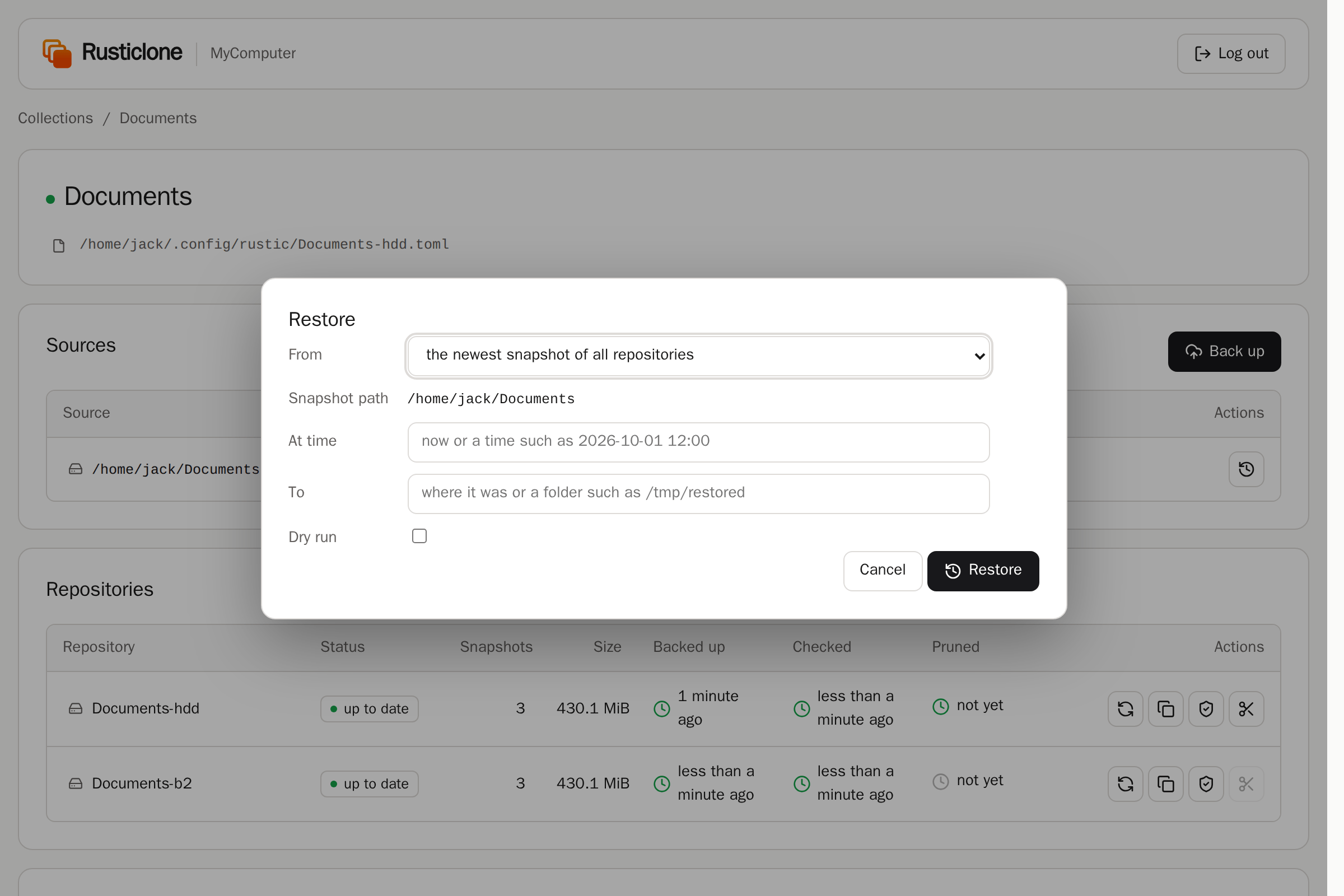
Task: Click scissors prune icon for Documents-hdd
Action: (1245, 708)
